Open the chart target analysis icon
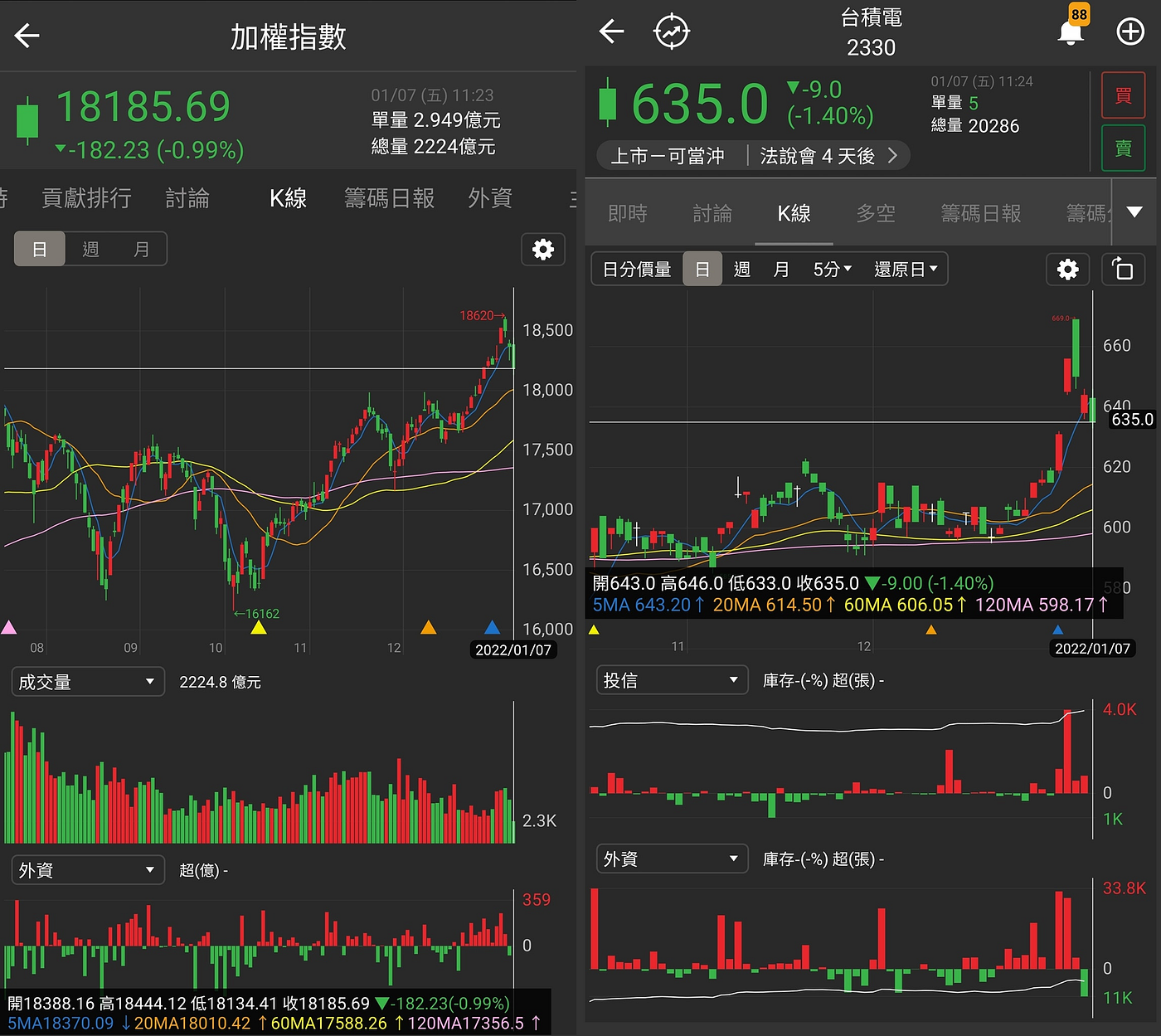 click(x=671, y=32)
